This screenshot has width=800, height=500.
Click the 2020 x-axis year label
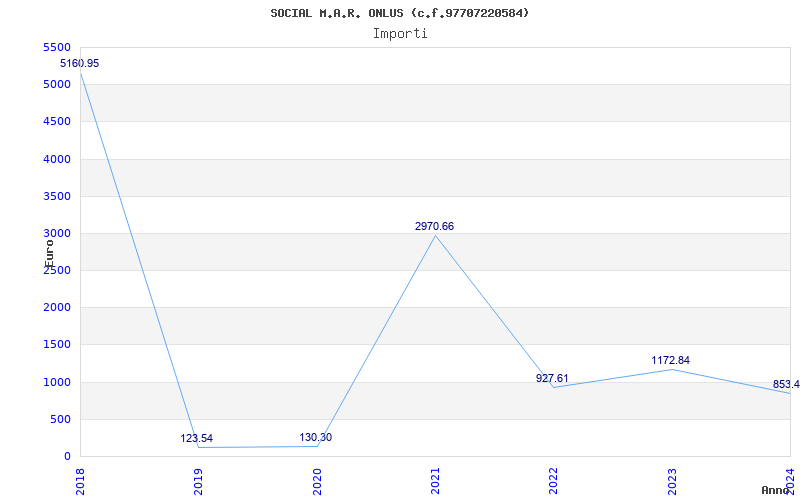point(316,482)
